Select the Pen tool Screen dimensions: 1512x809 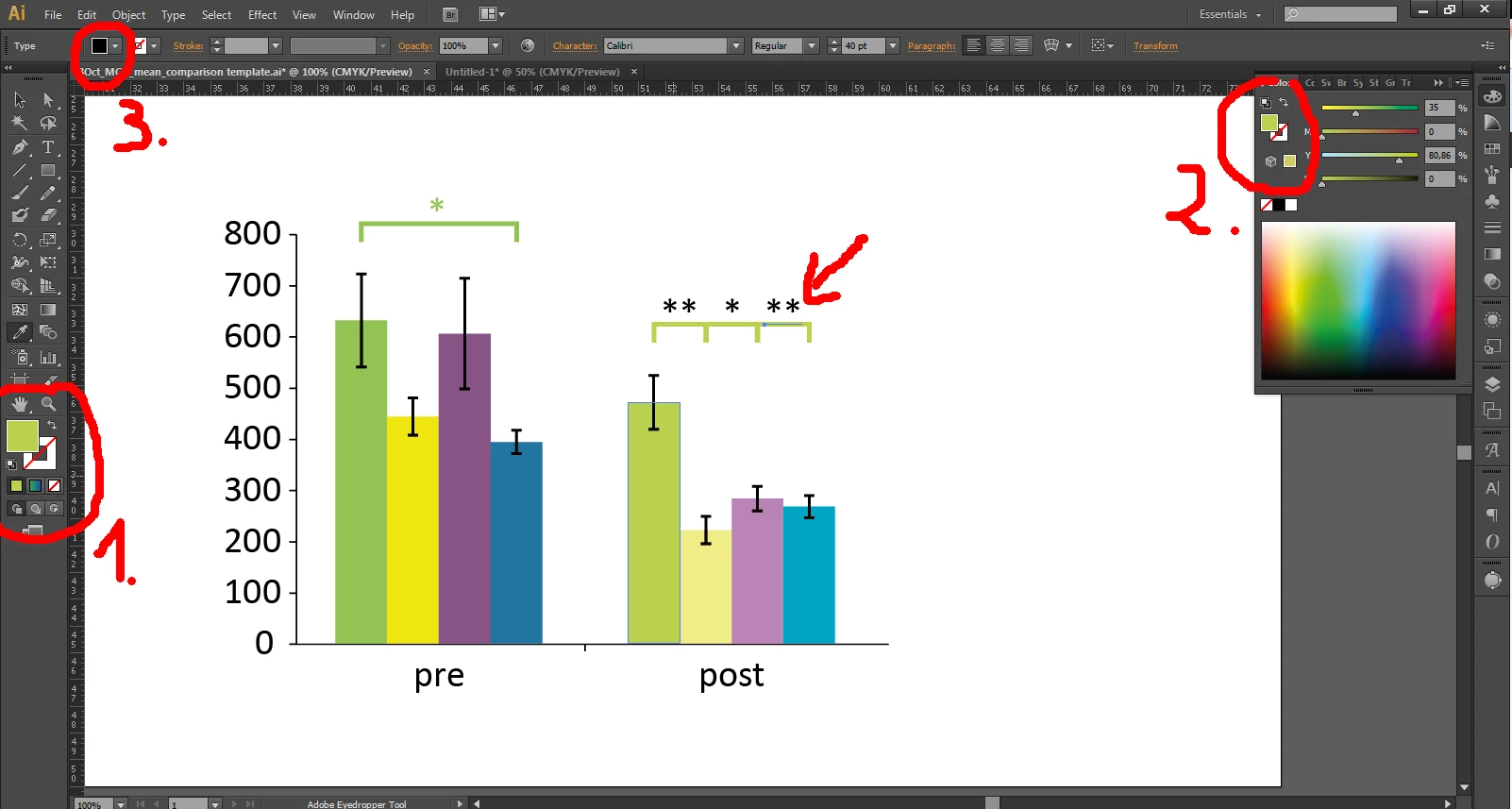click(20, 147)
